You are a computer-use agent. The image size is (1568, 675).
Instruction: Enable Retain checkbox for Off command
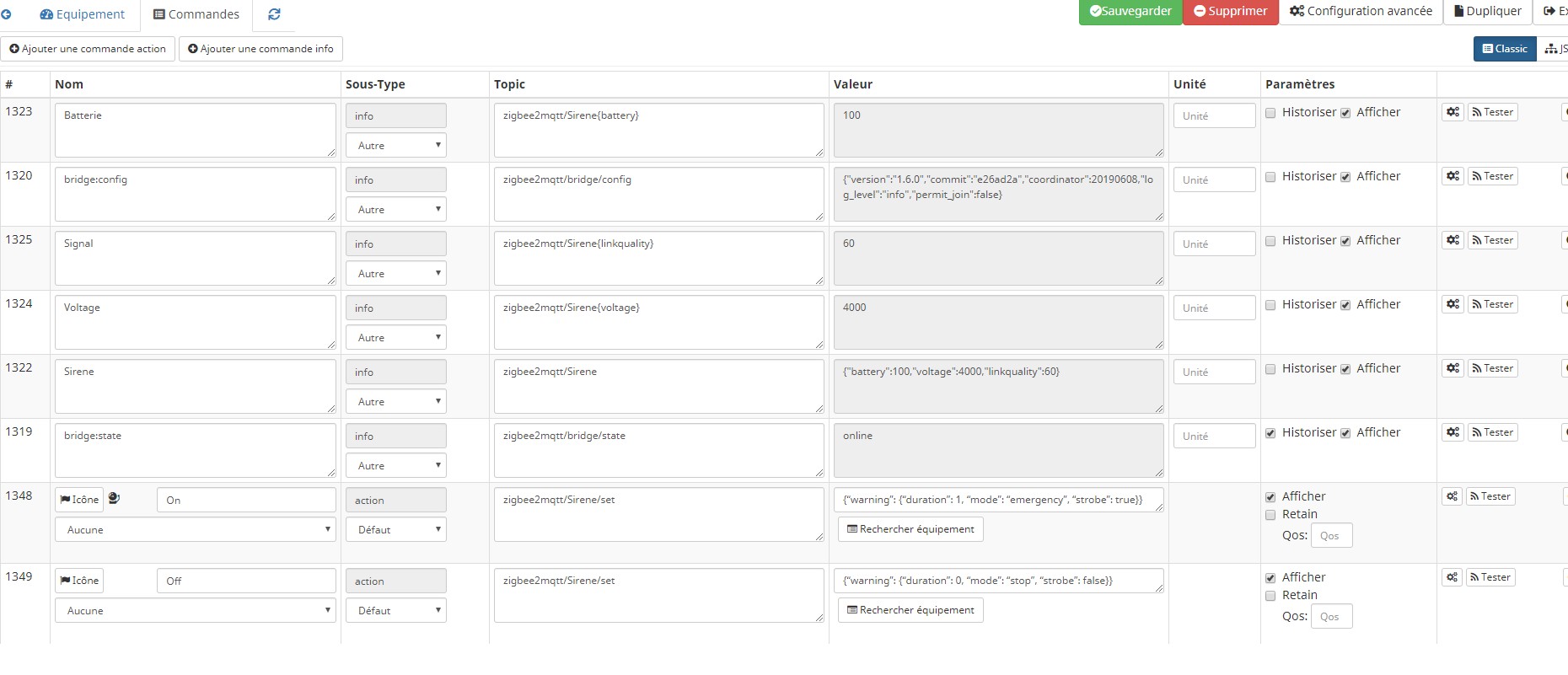1270,596
